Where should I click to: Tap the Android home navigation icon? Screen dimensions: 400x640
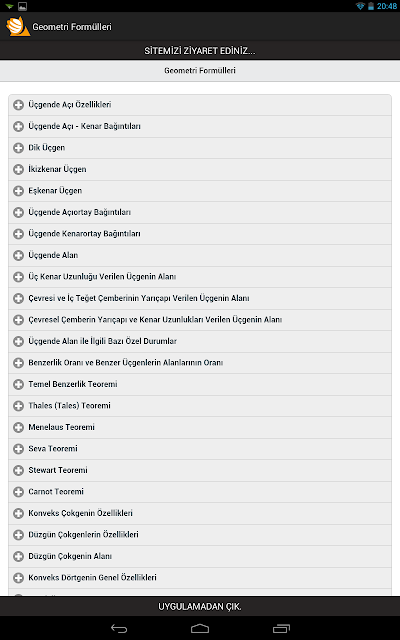200,629
